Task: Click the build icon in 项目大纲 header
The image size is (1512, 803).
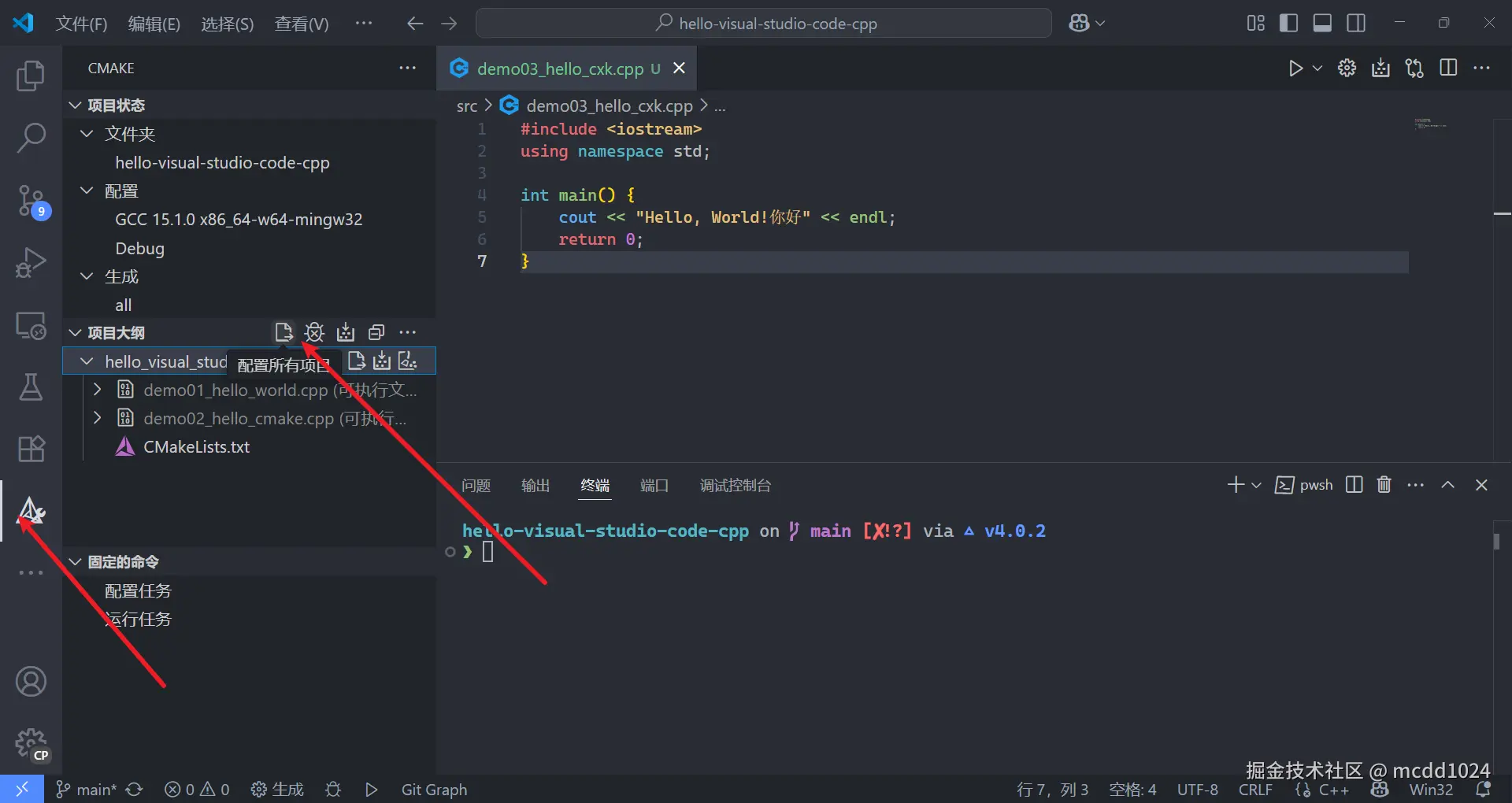Action: point(346,332)
